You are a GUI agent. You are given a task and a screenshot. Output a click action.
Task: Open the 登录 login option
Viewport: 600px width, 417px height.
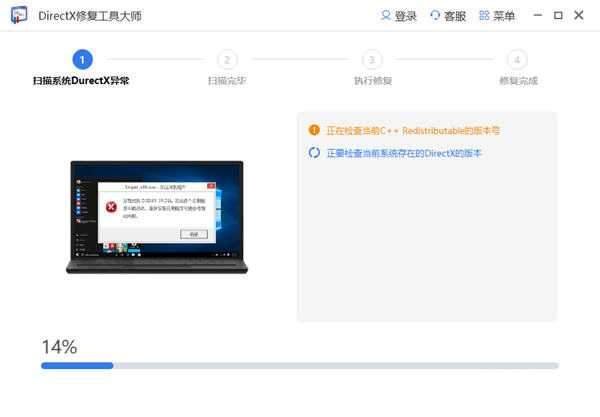(x=399, y=16)
